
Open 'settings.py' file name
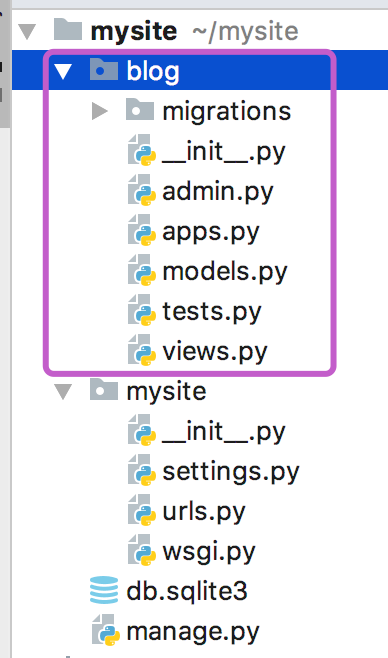click(231, 472)
